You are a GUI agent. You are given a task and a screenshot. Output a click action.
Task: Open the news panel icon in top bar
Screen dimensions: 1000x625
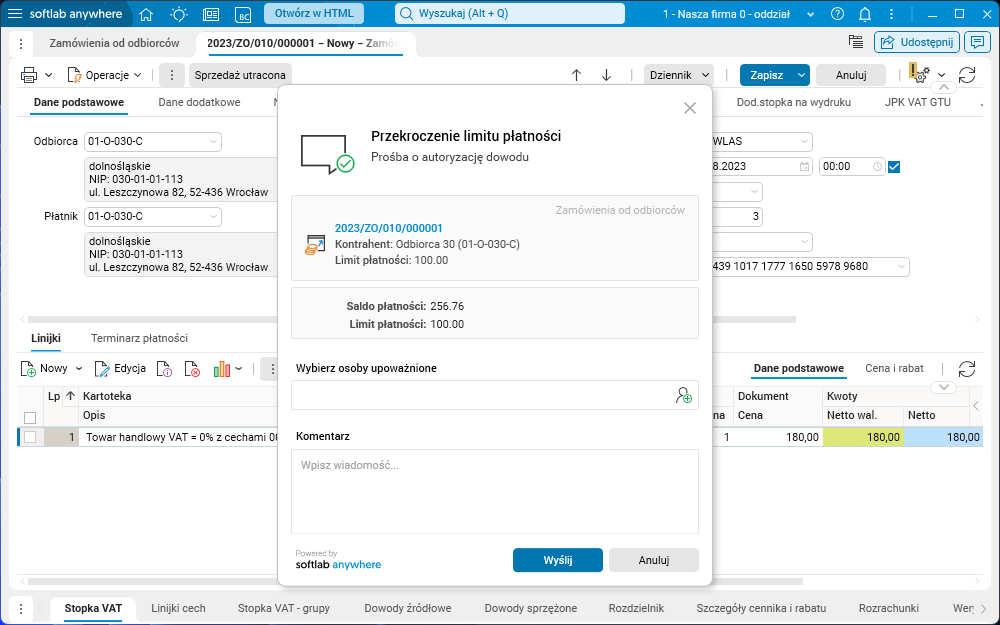pyautogui.click(x=211, y=14)
